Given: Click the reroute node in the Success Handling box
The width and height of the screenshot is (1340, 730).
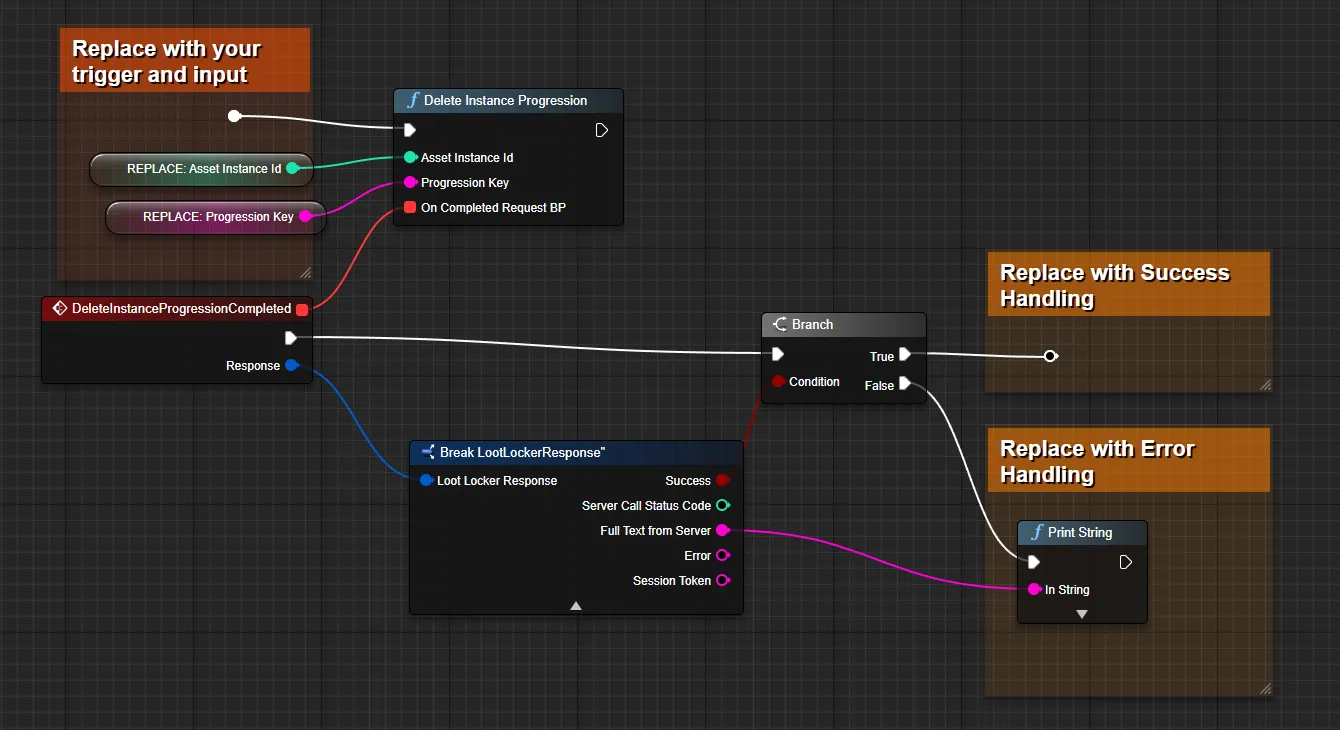Looking at the screenshot, I should [1050, 356].
